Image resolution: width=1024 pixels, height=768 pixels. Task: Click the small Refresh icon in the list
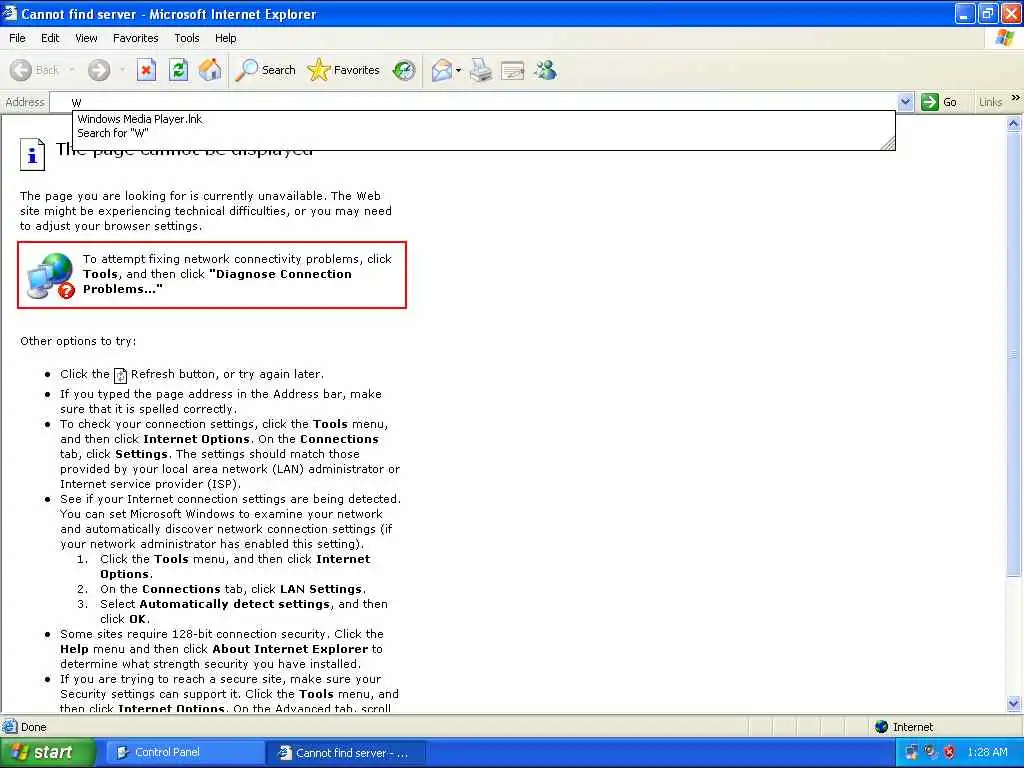point(120,376)
